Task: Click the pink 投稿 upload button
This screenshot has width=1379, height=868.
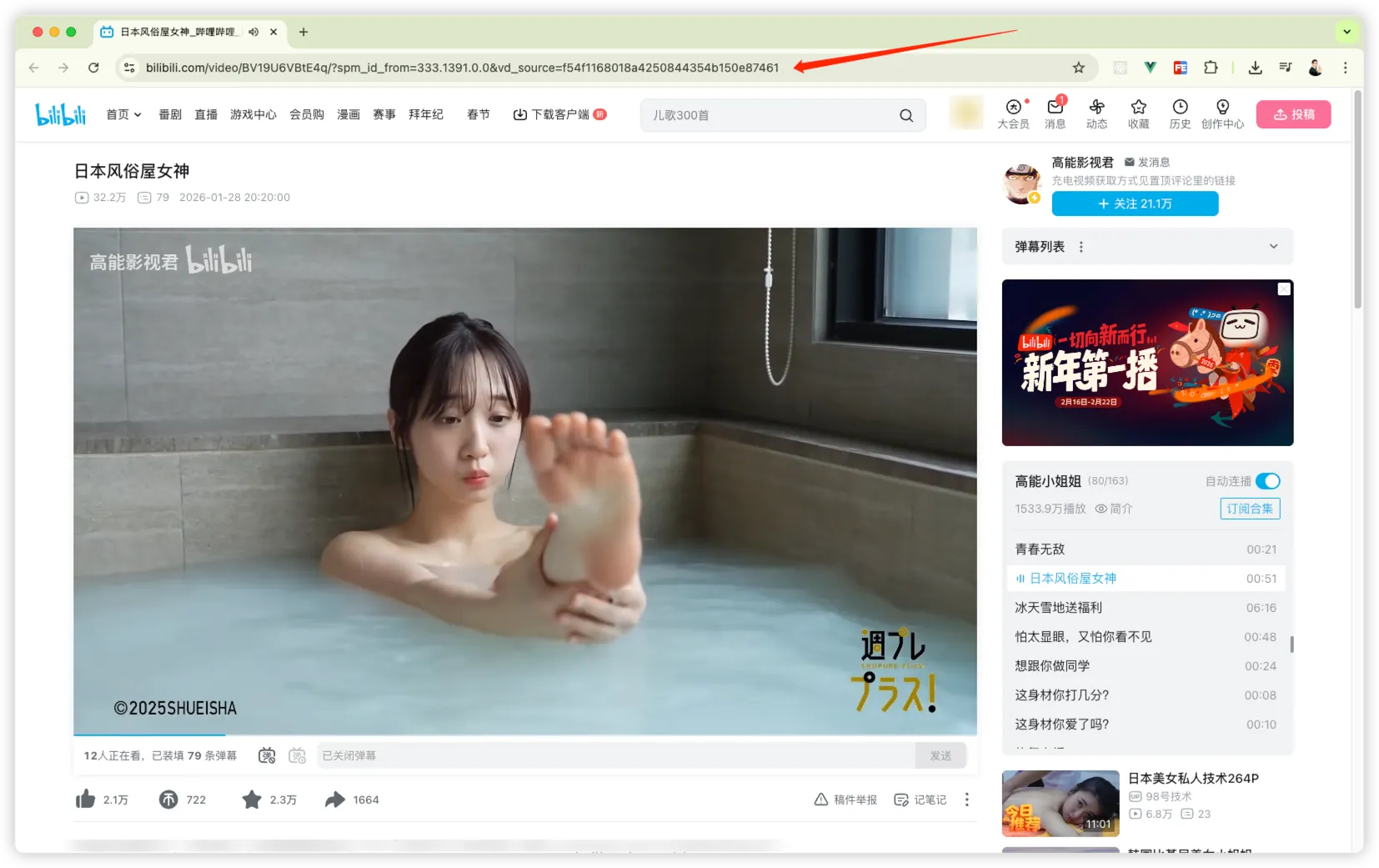Action: click(x=1293, y=114)
